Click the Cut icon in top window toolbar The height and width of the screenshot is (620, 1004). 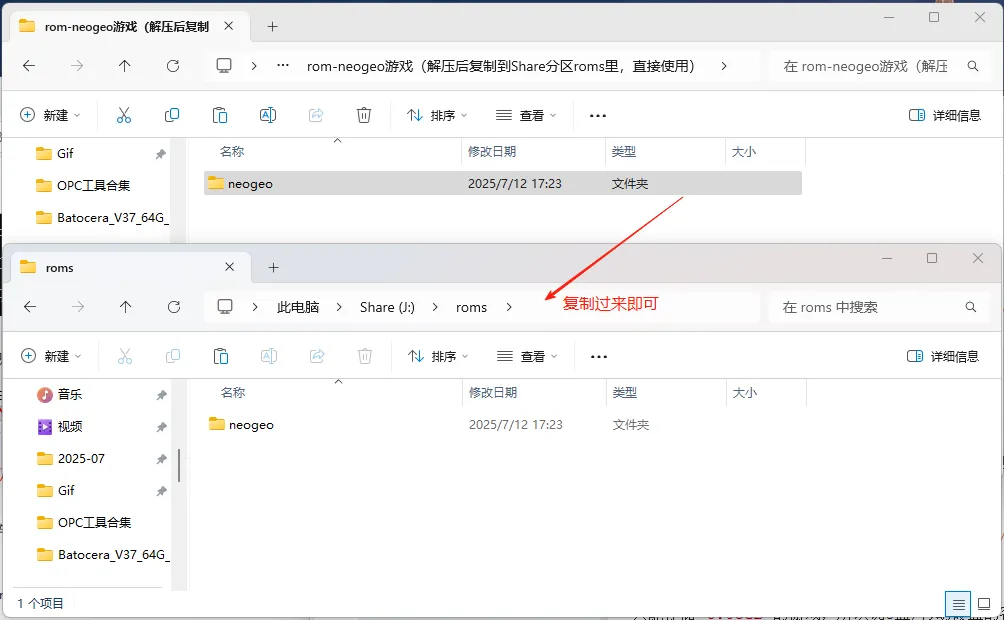click(124, 115)
